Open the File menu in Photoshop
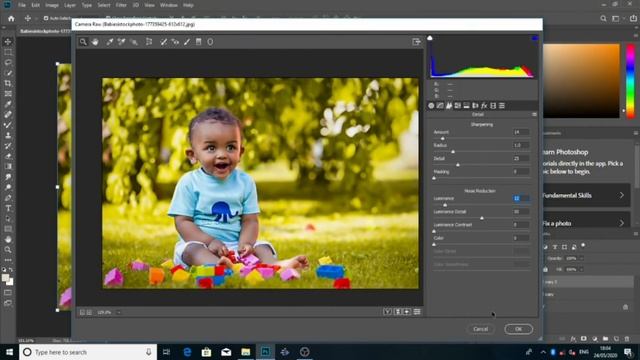 22,5
